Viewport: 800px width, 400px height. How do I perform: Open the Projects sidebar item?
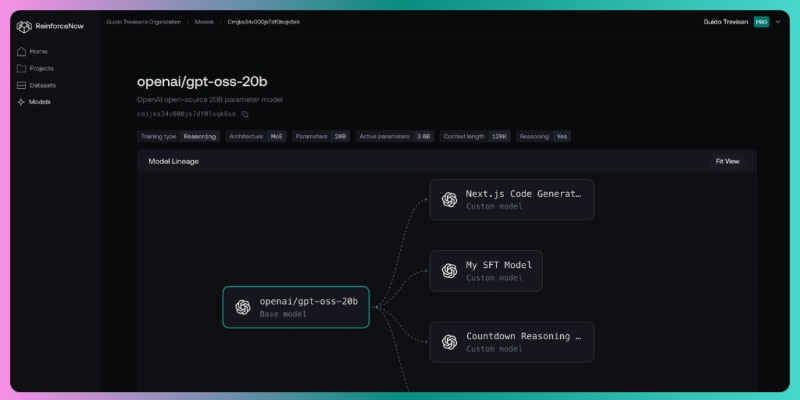pos(36,68)
